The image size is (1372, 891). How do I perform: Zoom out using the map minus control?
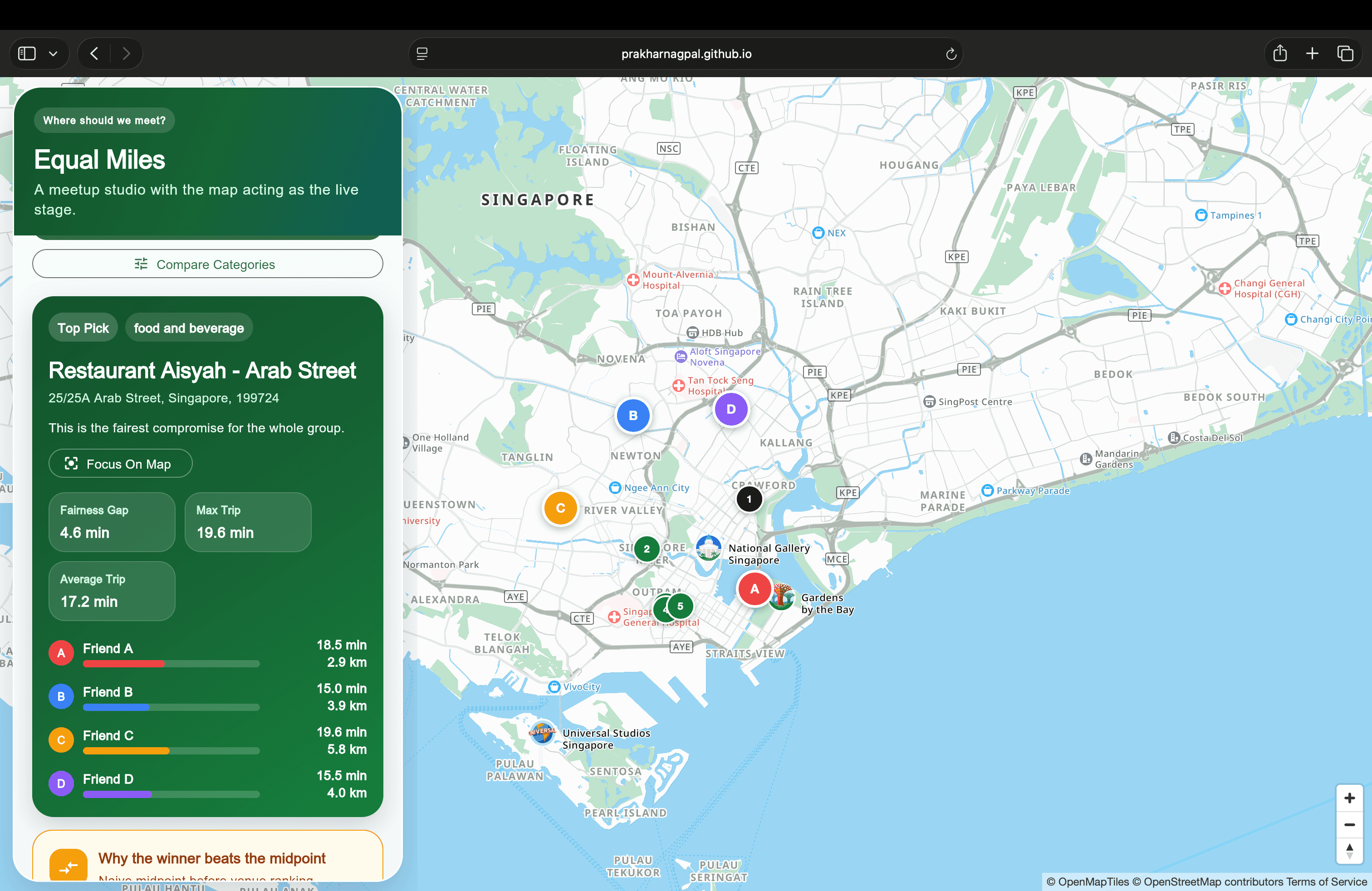tap(1349, 825)
